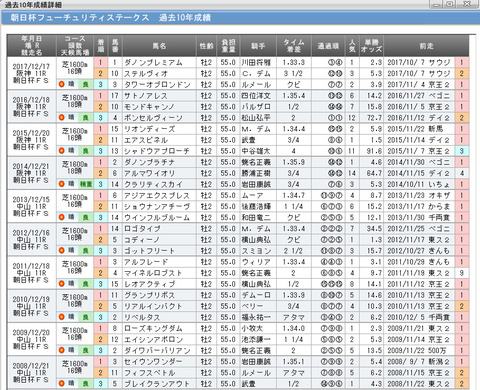Click the winning time 1.35.9
This screenshot has width=480, height=390.
[x=294, y=162]
